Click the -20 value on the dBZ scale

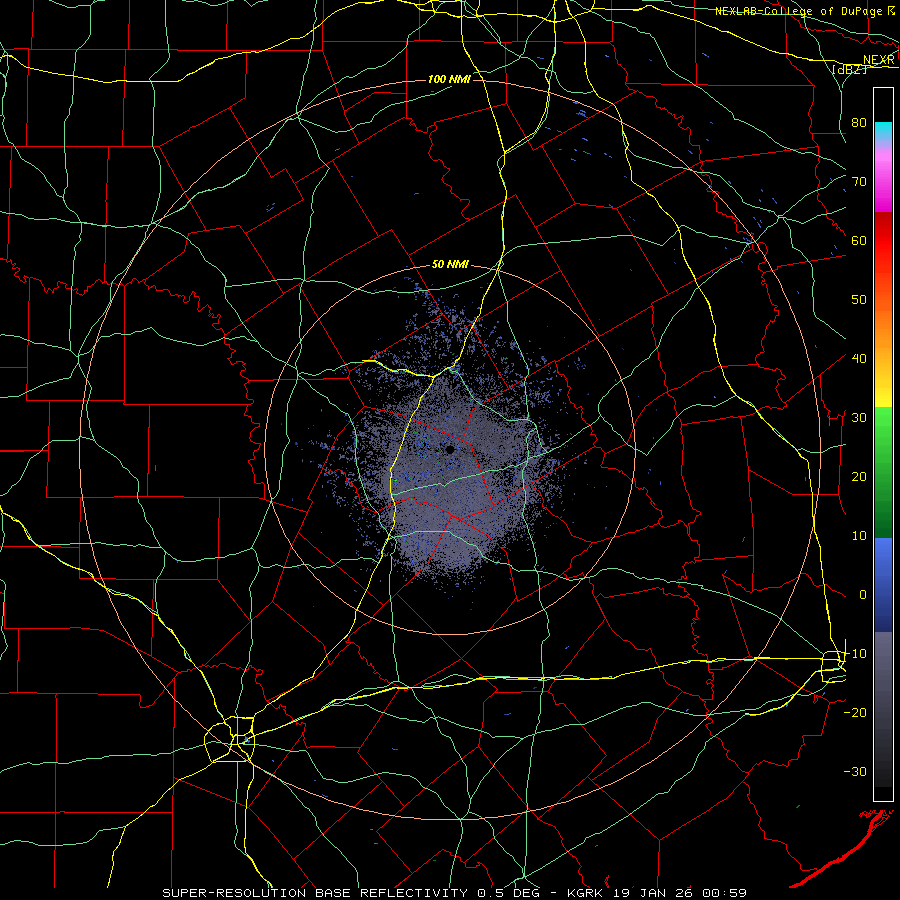click(x=855, y=713)
